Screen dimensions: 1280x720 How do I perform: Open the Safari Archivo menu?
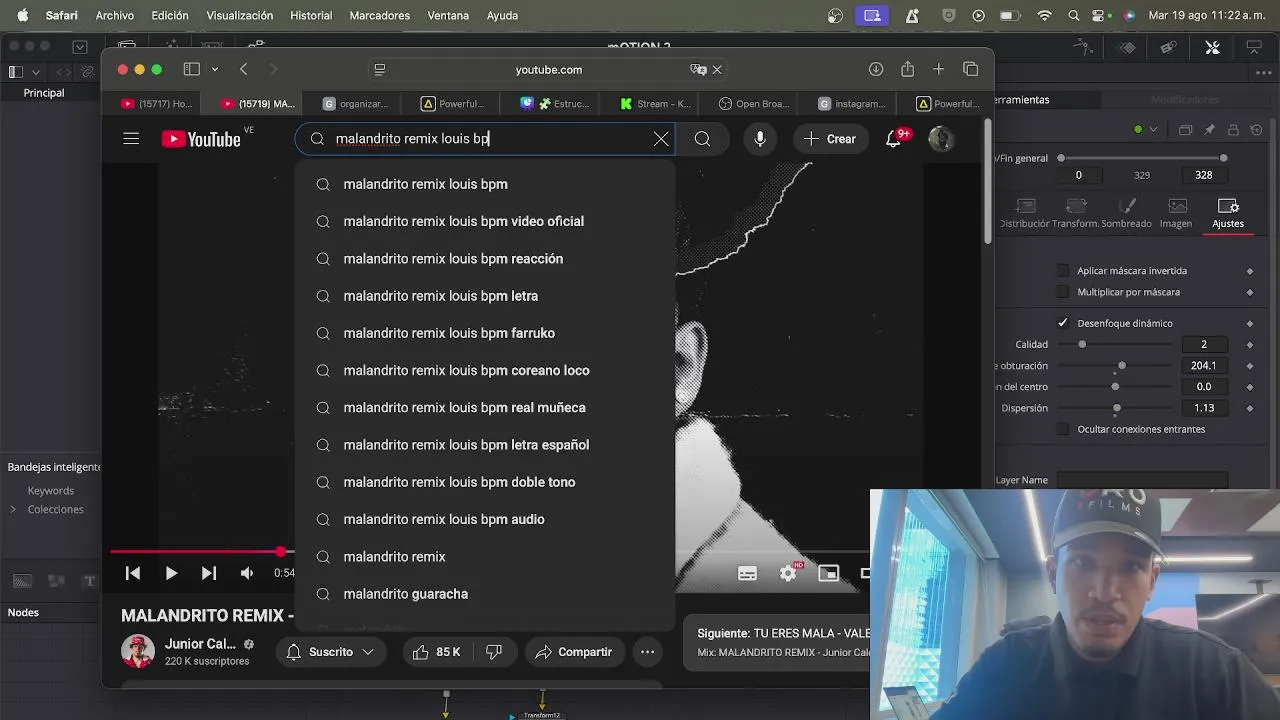point(115,15)
